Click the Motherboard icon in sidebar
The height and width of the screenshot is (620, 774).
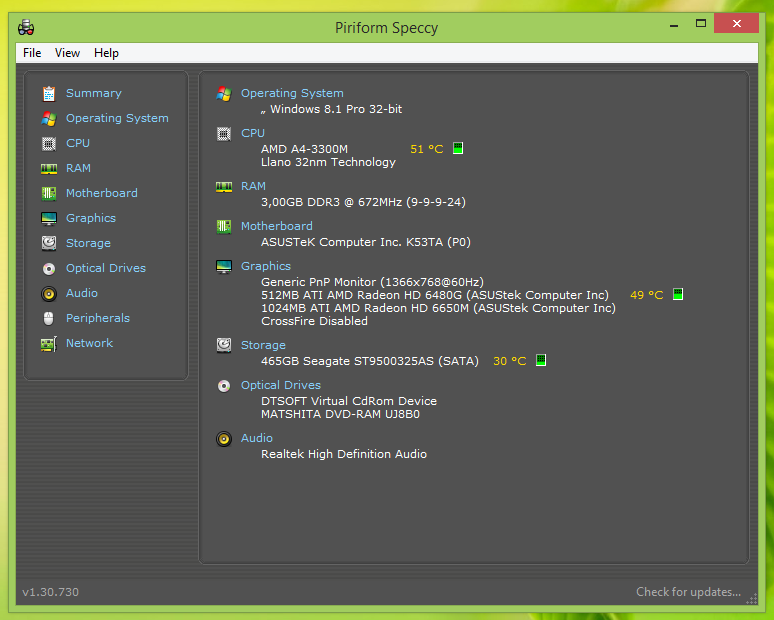(49, 194)
